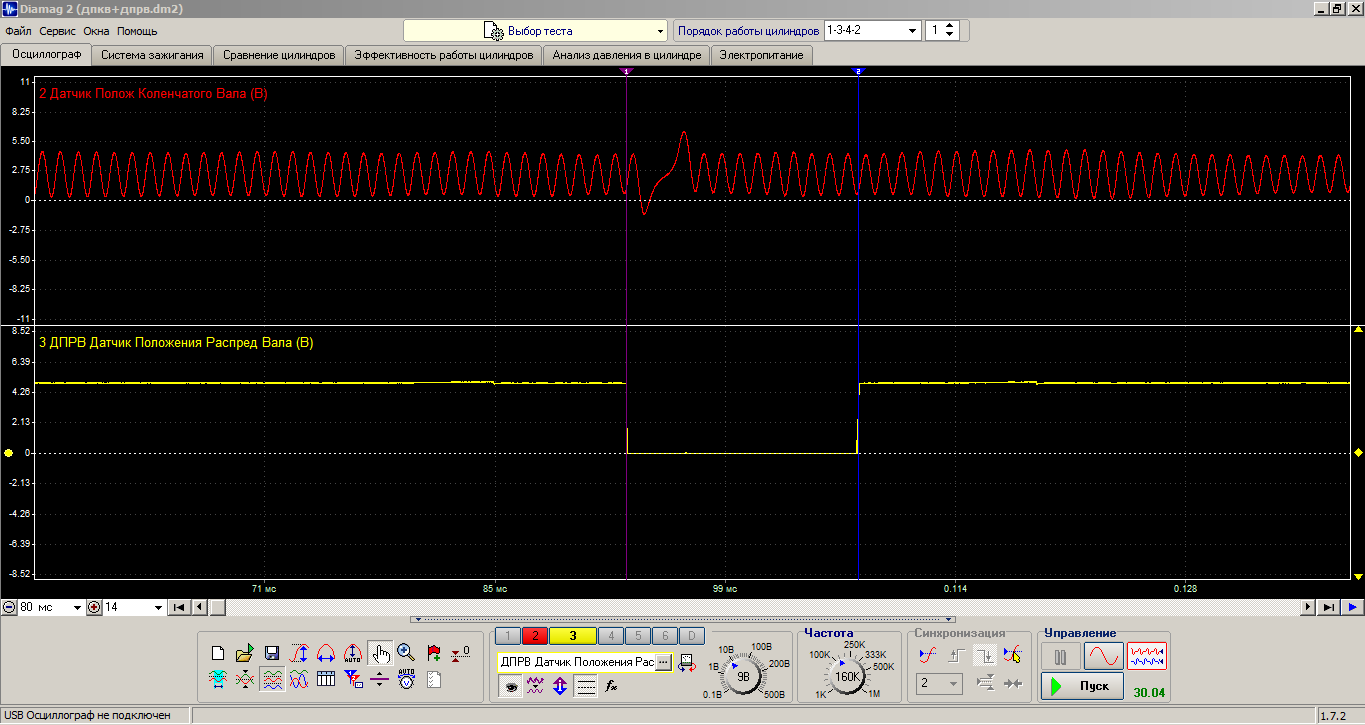Click the purple waveform filter icon
Image resolution: width=1365 pixels, height=725 pixels.
click(535, 687)
